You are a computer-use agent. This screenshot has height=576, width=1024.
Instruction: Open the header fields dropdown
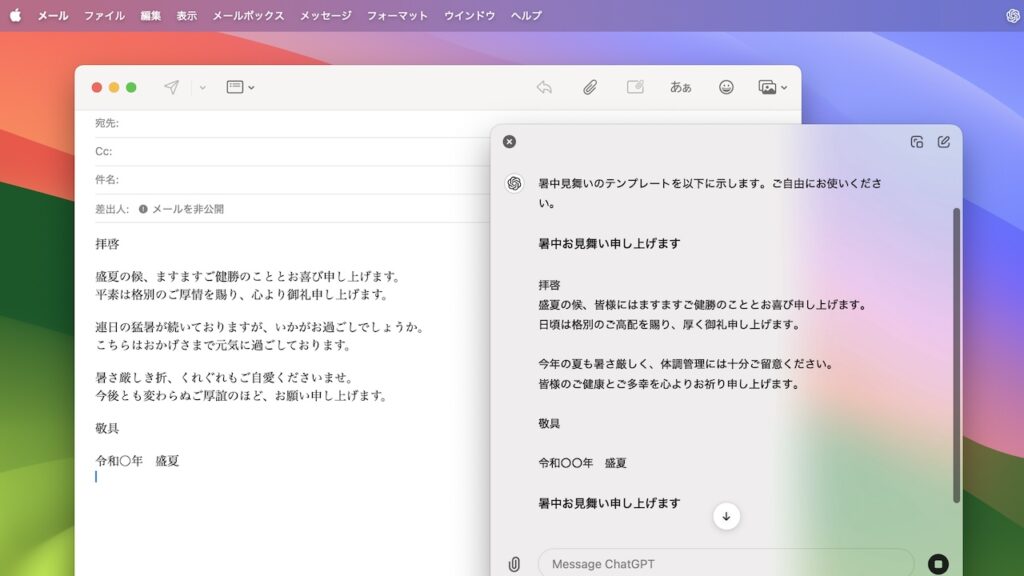point(238,87)
